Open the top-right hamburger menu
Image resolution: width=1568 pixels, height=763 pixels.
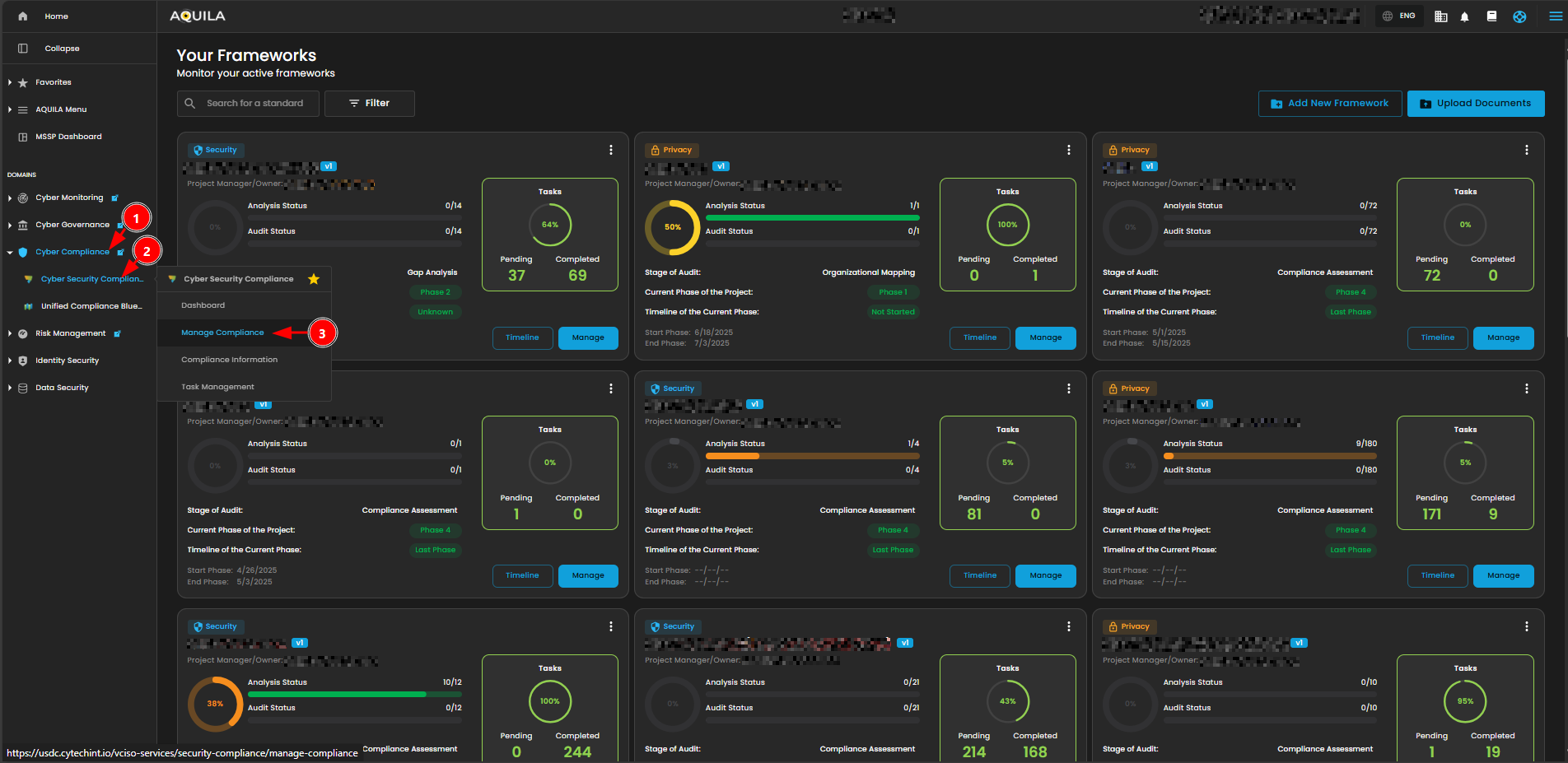[1555, 16]
